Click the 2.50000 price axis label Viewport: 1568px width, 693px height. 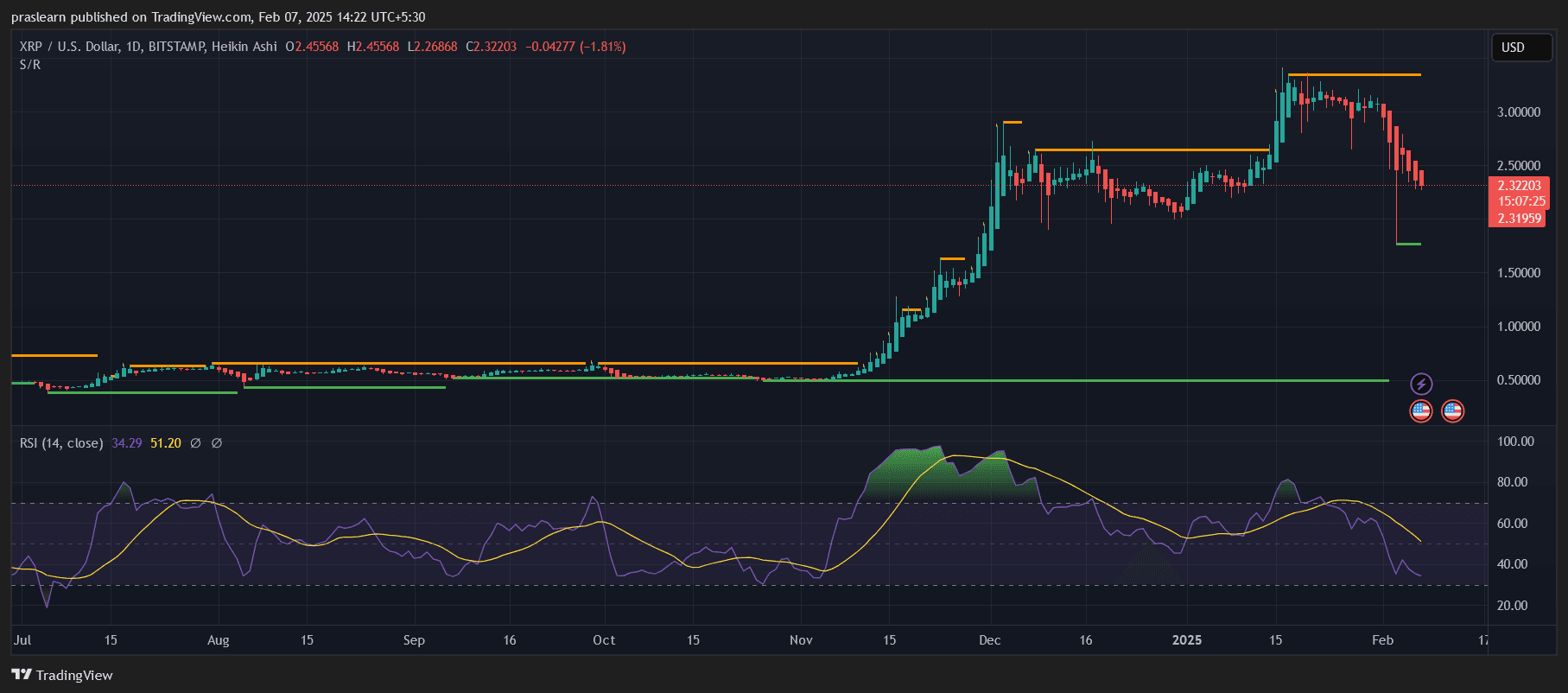[x=1519, y=166]
